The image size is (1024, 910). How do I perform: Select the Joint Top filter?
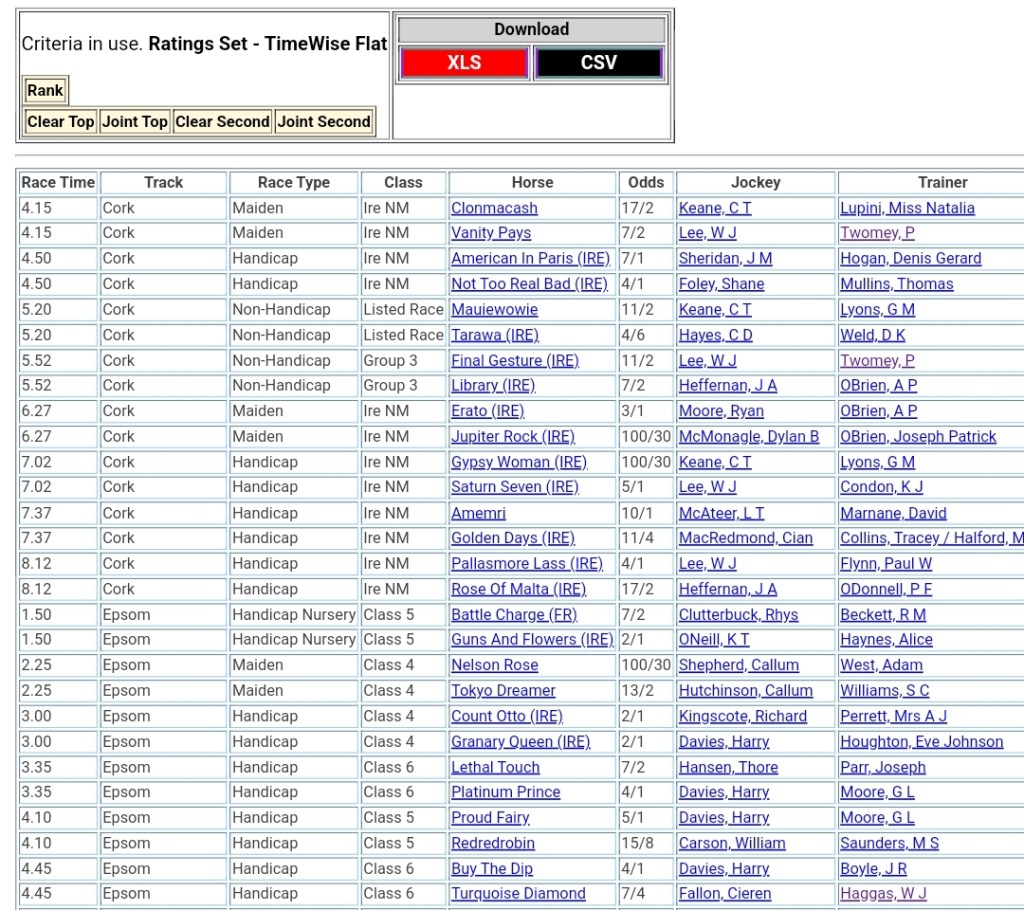(135, 122)
